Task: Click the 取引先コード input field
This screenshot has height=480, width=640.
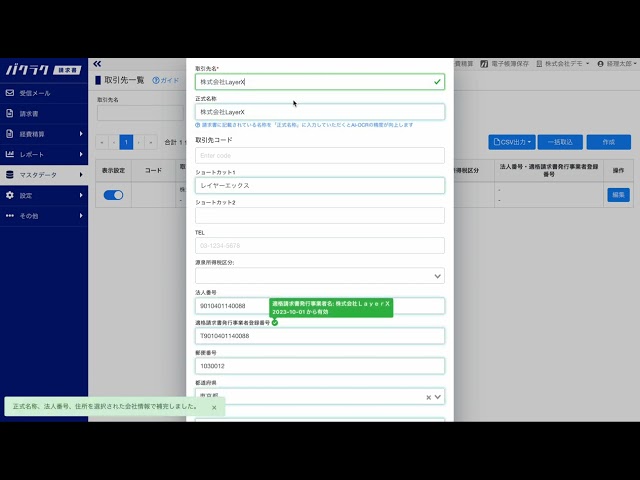Action: click(320, 156)
